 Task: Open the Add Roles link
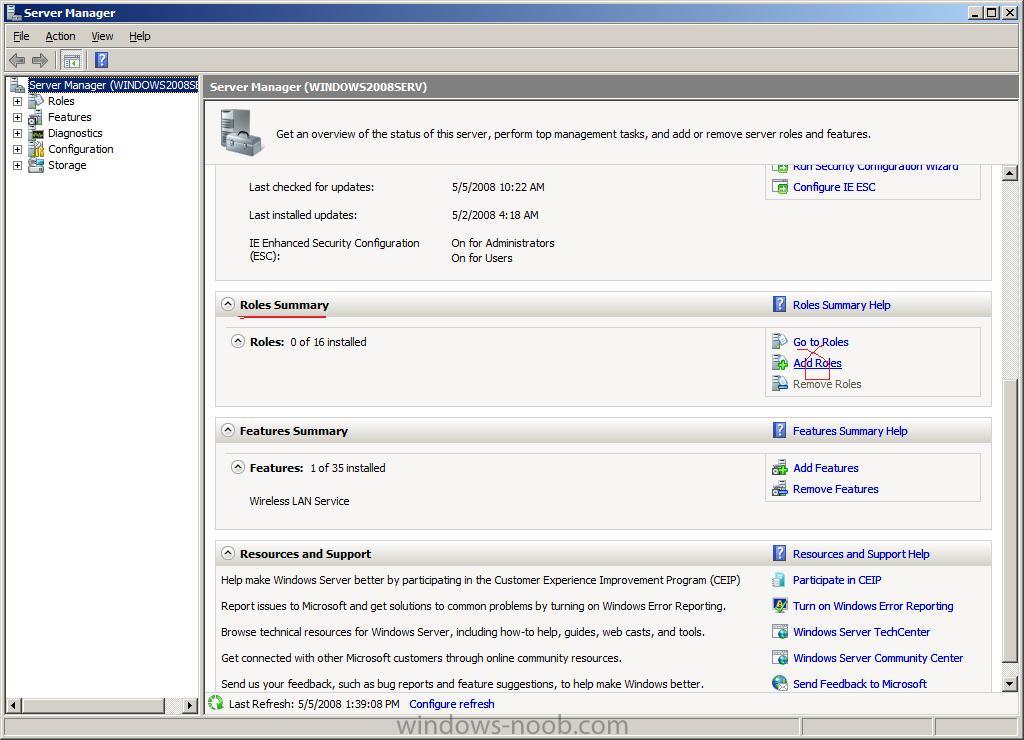click(x=817, y=363)
